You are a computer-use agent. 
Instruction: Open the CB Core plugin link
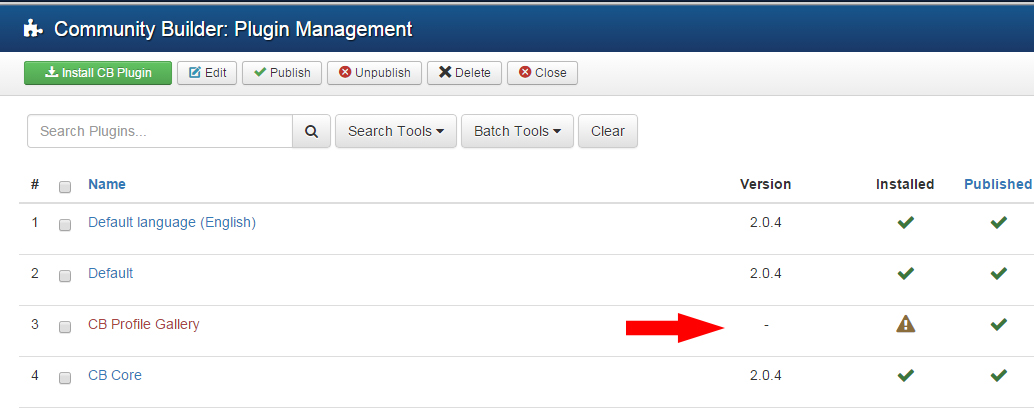[x=115, y=375]
